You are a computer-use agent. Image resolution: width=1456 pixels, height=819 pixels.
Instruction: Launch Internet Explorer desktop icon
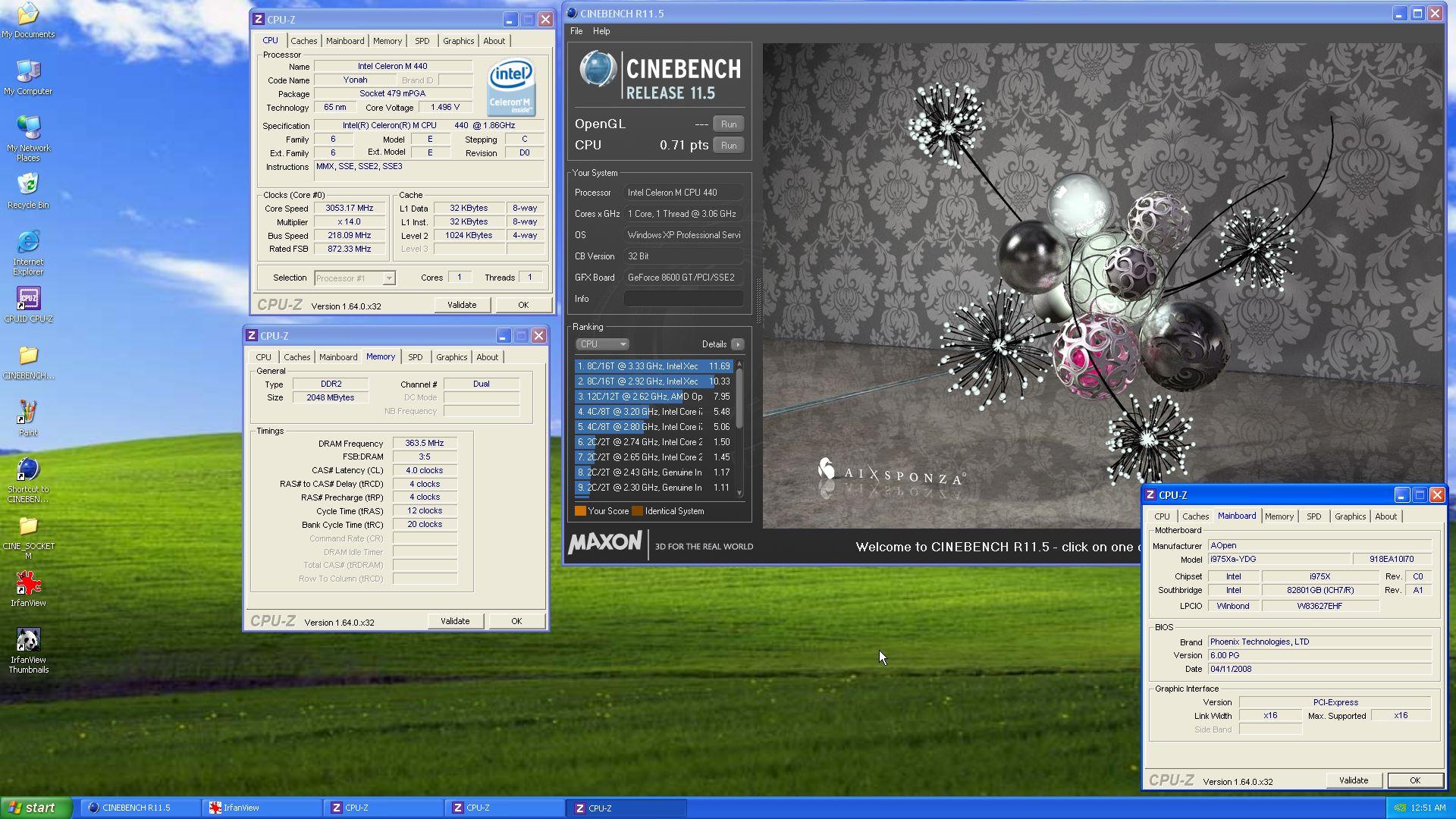[x=28, y=253]
